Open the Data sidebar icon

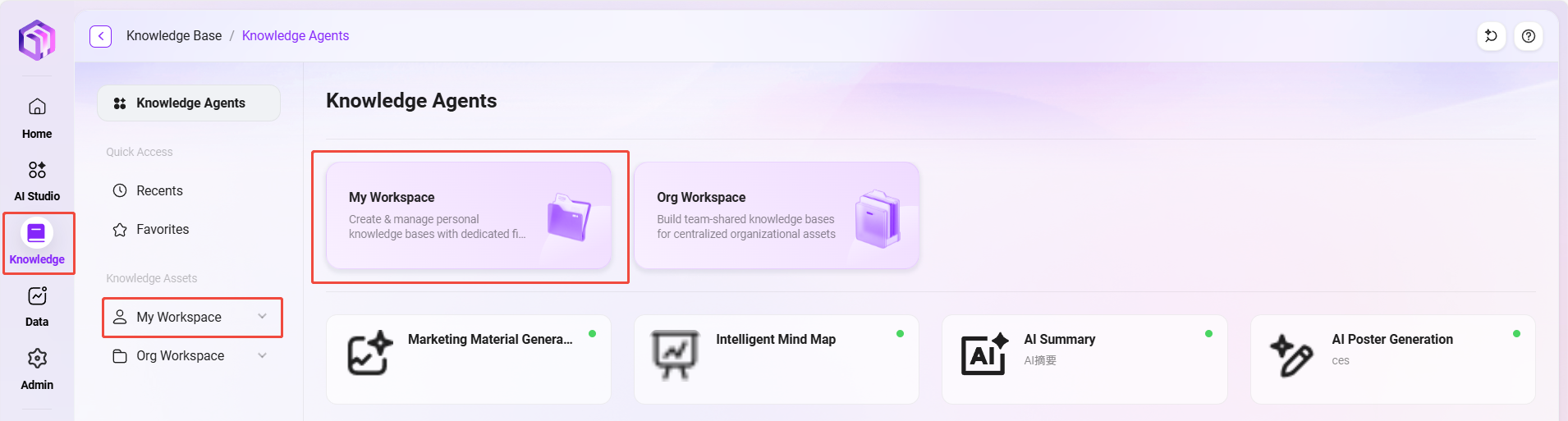click(x=37, y=296)
